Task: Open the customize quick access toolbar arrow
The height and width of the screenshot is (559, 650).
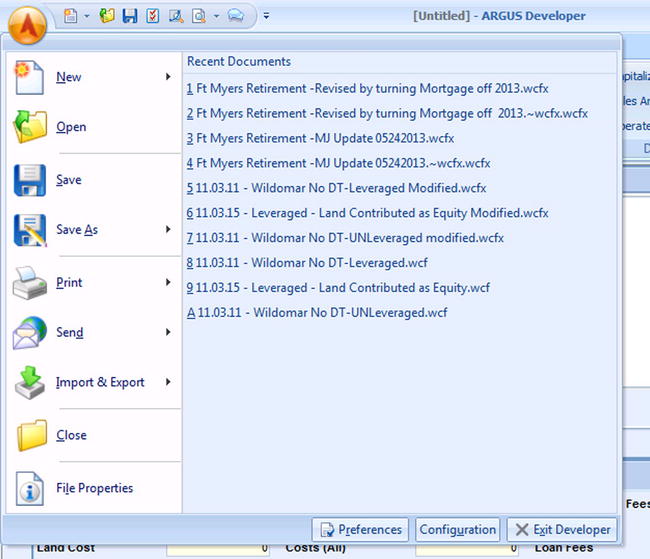Action: tap(266, 16)
